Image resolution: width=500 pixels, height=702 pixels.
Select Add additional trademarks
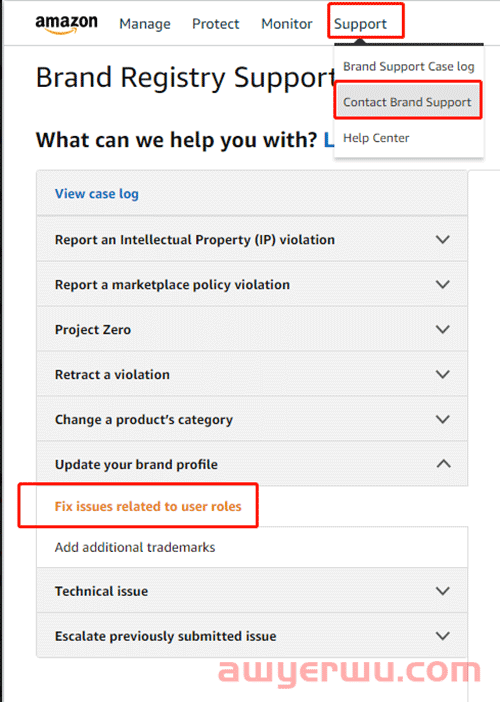click(135, 547)
